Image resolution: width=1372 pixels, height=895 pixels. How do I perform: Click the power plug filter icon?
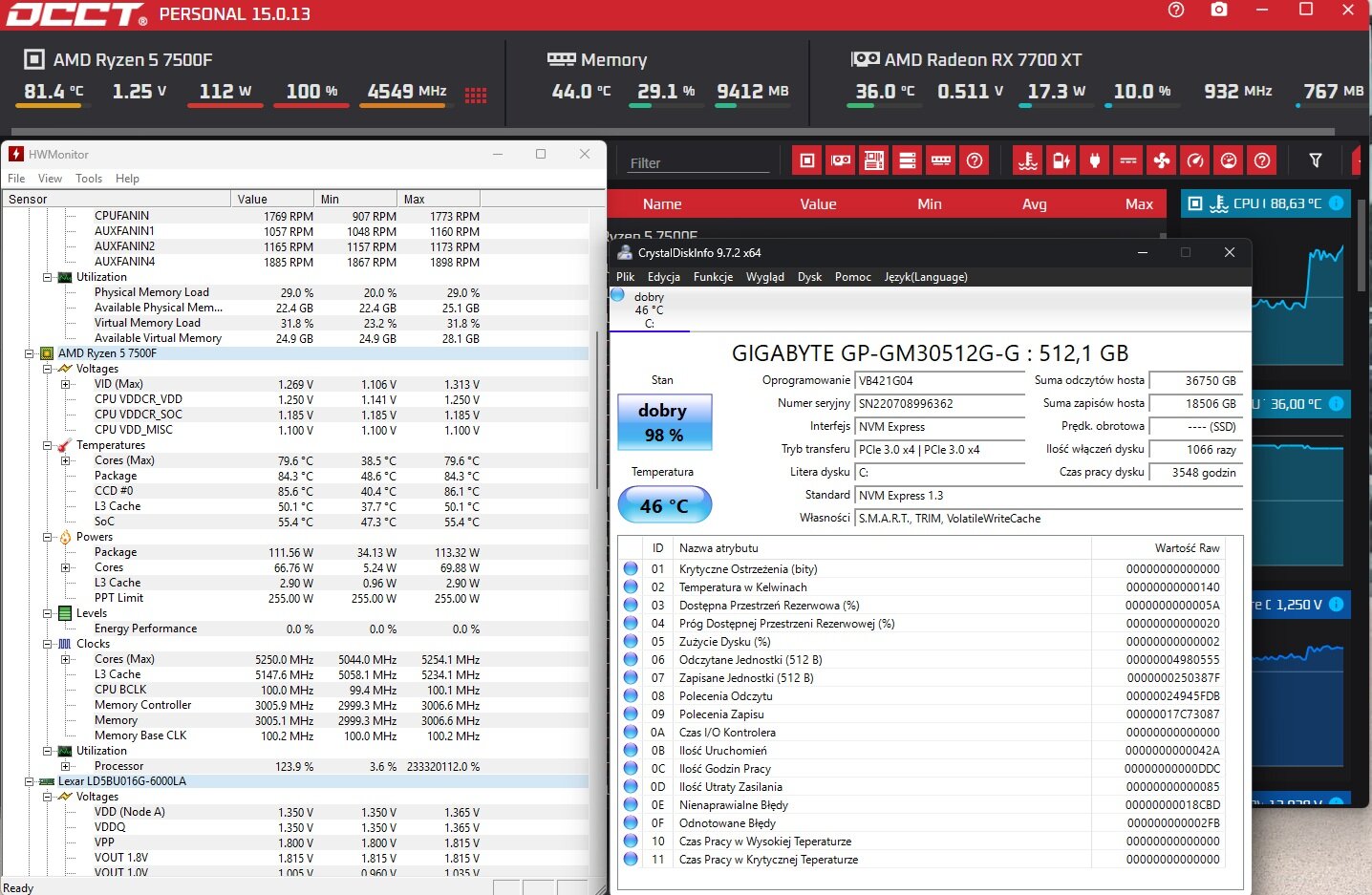coord(1095,160)
